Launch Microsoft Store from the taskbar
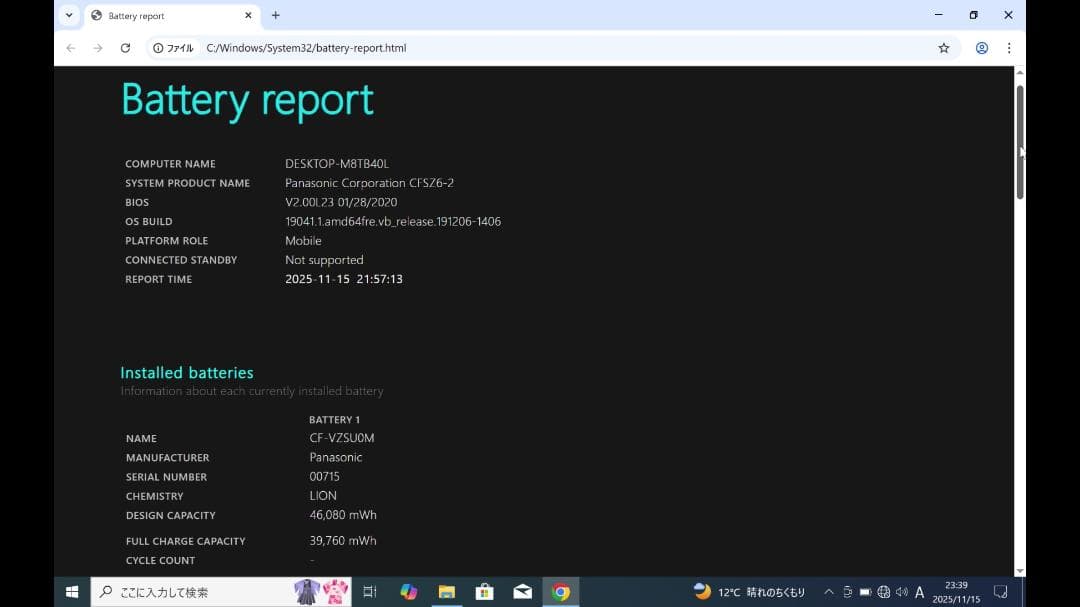 point(484,592)
